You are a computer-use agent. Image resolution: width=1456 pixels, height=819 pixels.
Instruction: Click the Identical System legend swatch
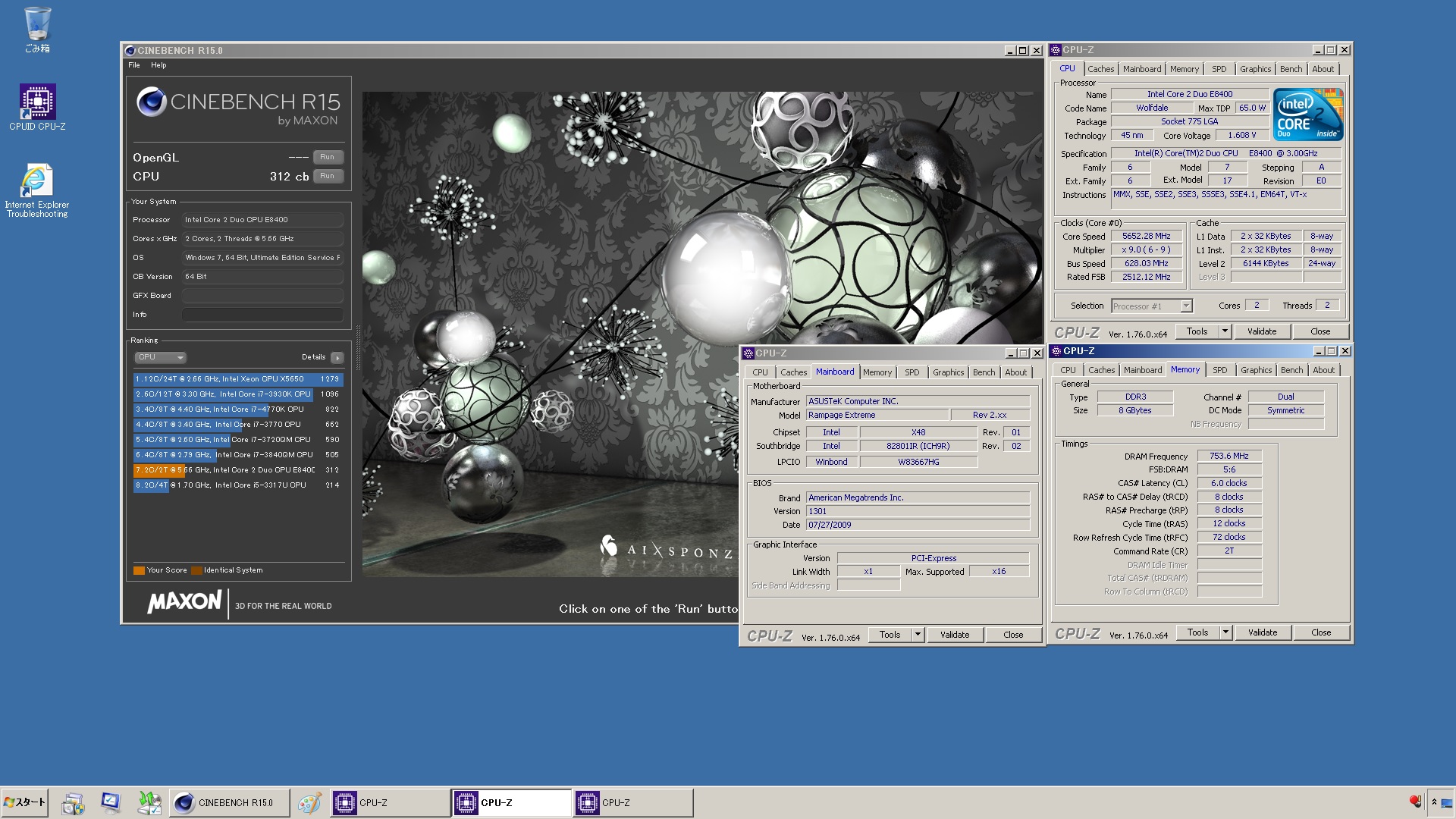(x=196, y=570)
